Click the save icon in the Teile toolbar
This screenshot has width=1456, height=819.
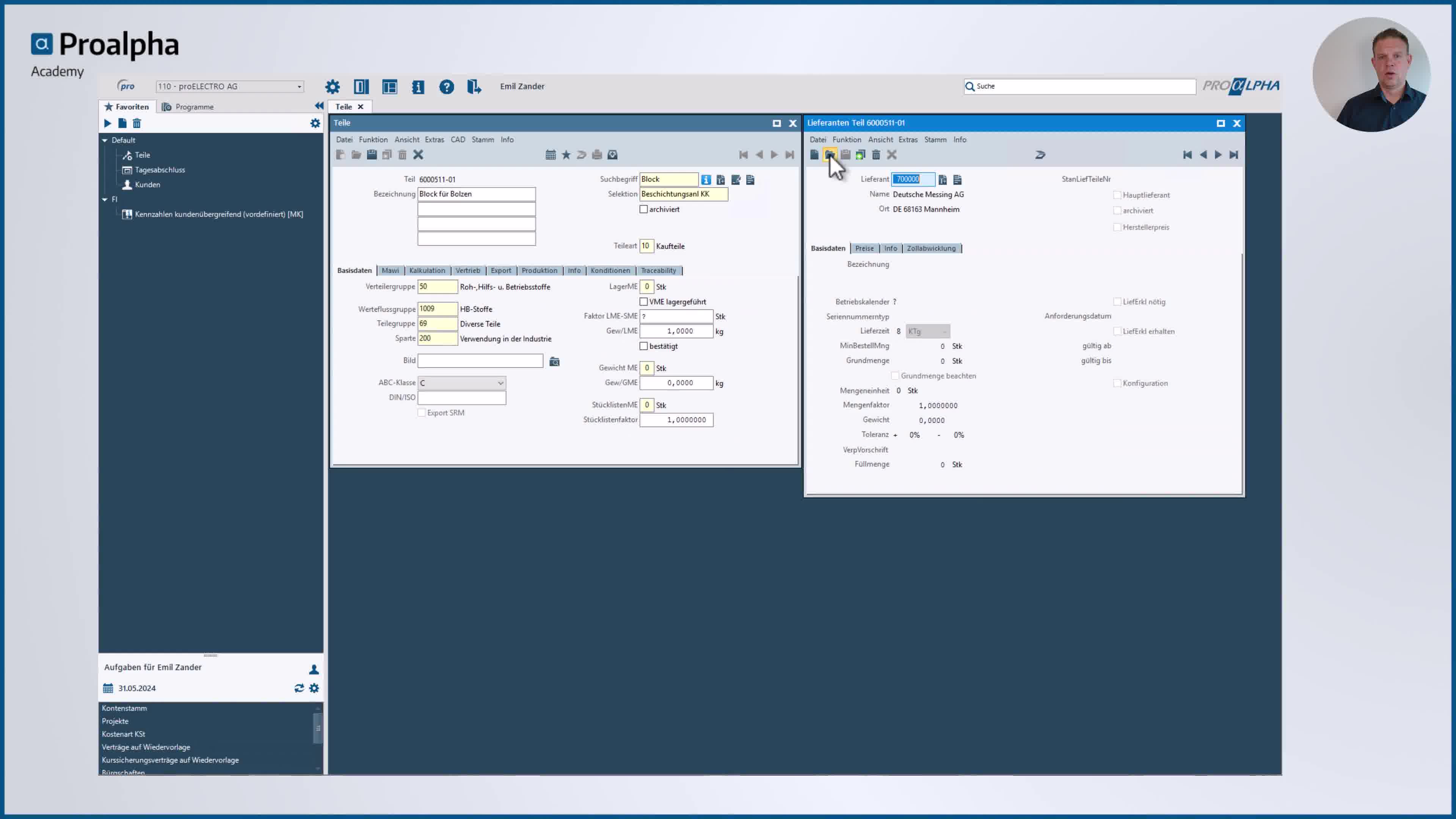click(x=371, y=155)
